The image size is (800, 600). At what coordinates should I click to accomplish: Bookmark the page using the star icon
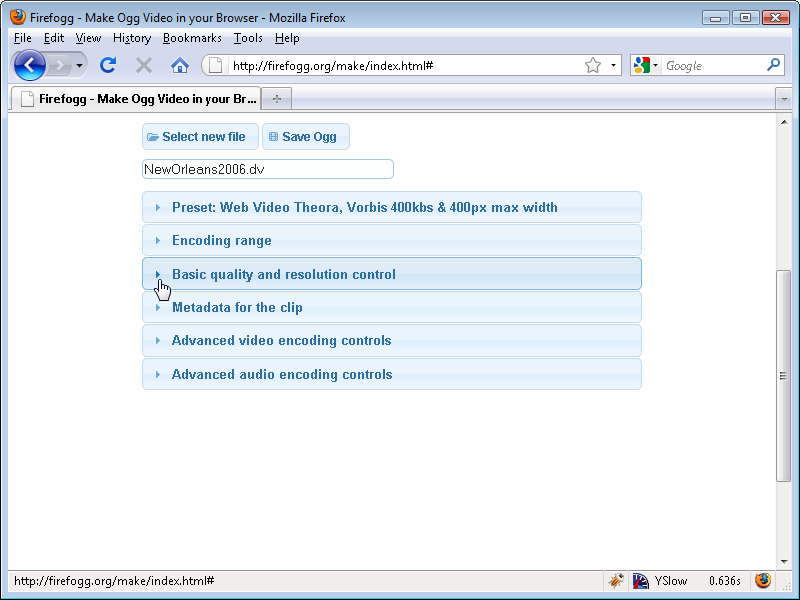[593, 64]
